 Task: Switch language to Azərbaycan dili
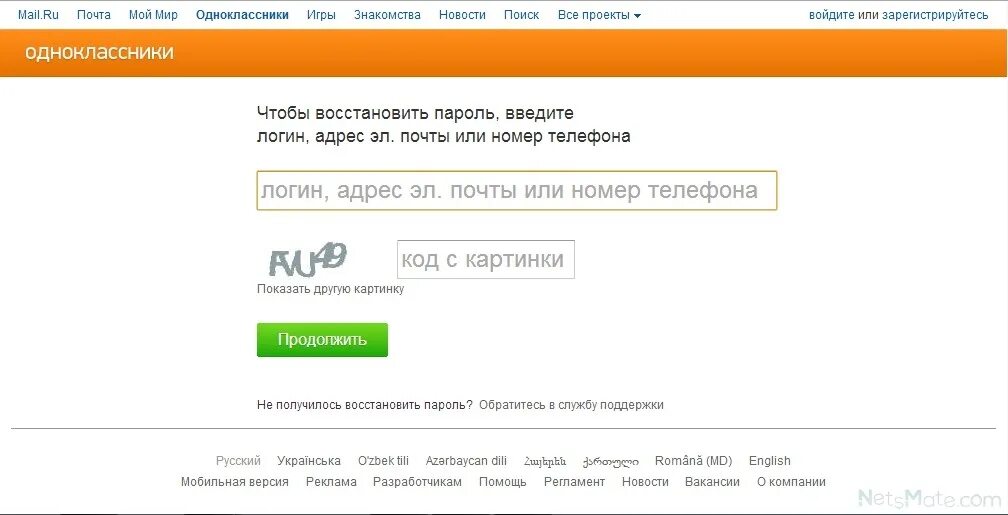point(466,461)
